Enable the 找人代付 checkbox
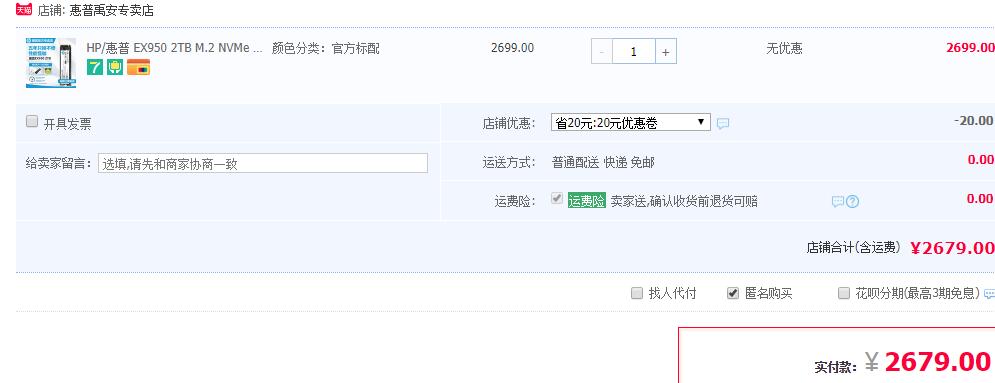The image size is (995, 383). pos(636,293)
